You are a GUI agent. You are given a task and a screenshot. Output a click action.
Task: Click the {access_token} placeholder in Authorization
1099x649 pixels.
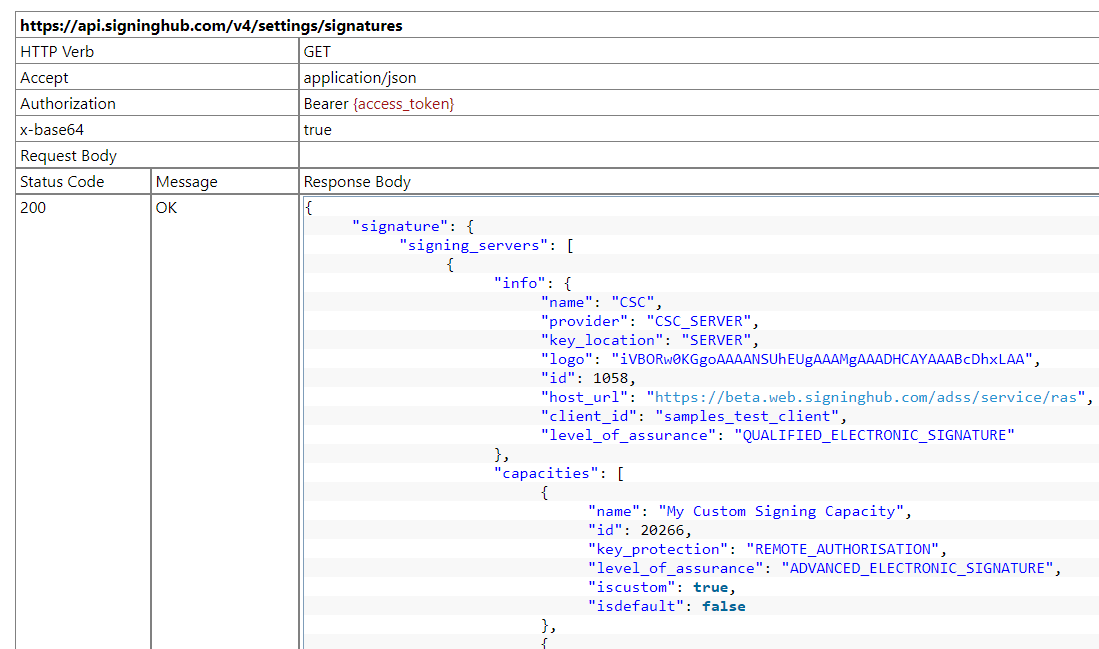(x=403, y=104)
